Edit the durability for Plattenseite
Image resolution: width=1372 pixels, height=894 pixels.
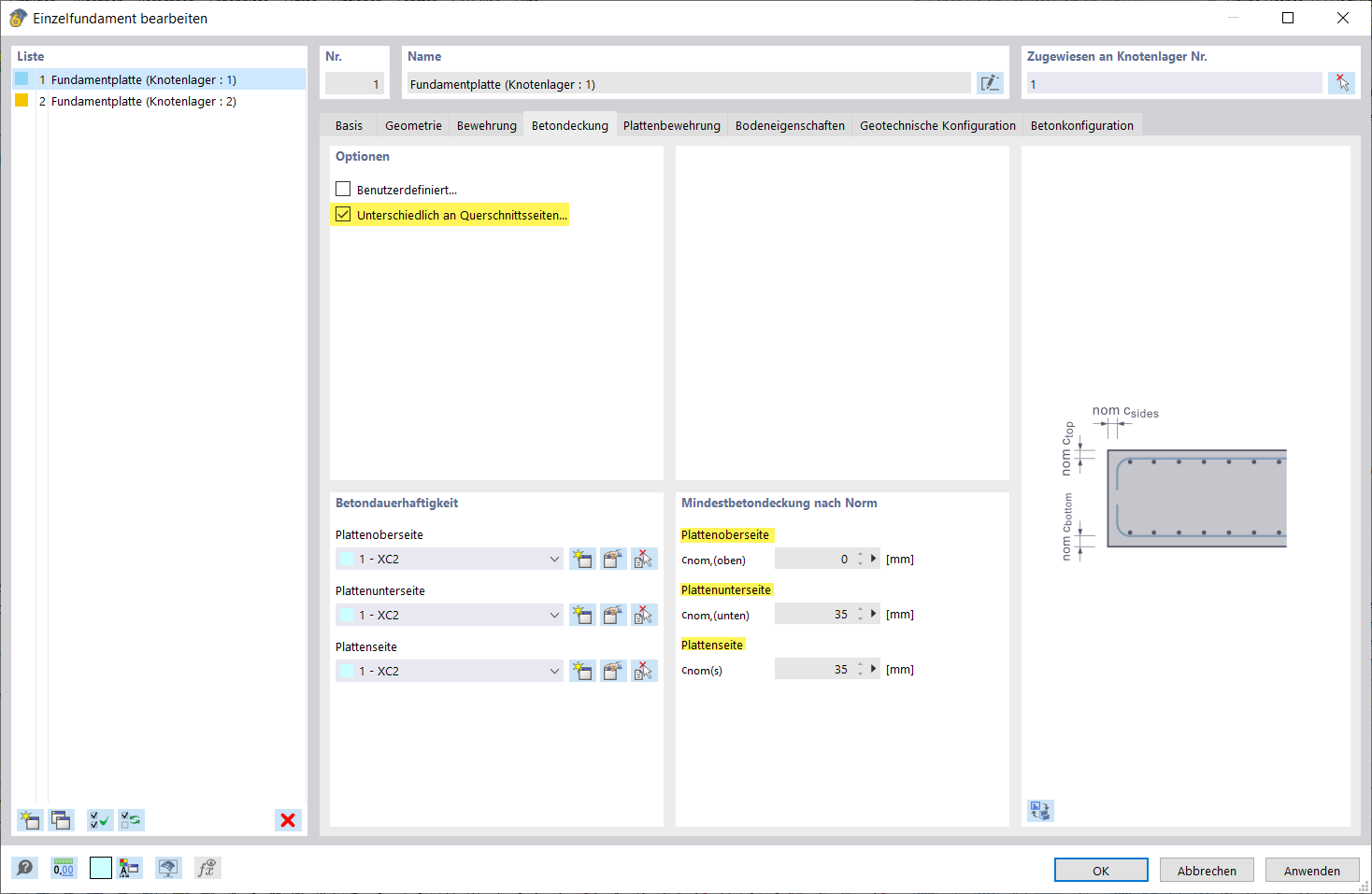(x=613, y=671)
